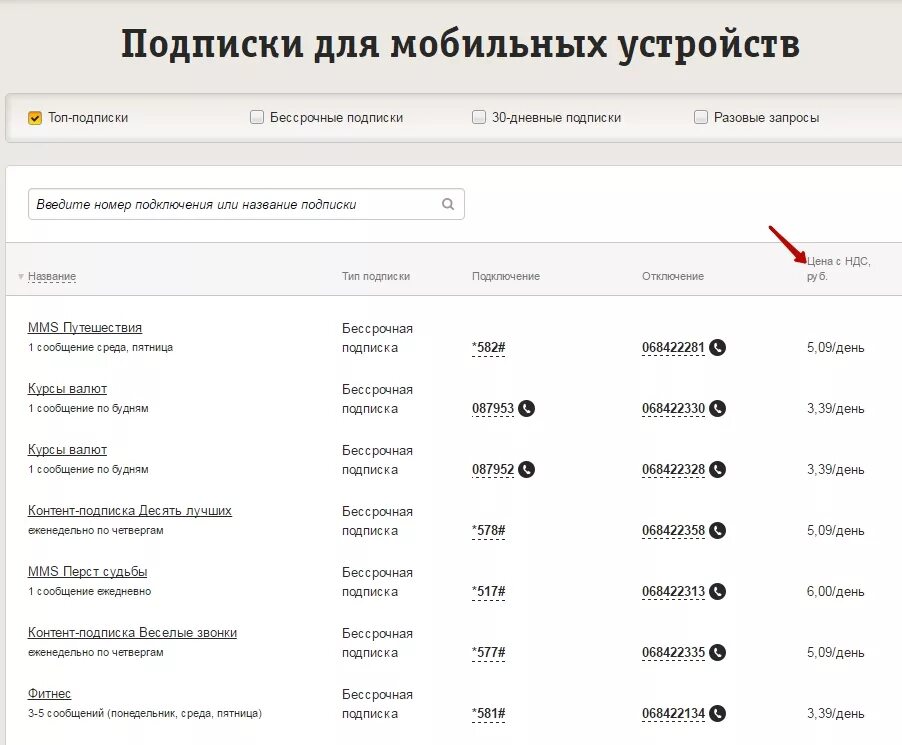902x745 pixels.
Task: Click connection number 087952
Action: click(492, 469)
